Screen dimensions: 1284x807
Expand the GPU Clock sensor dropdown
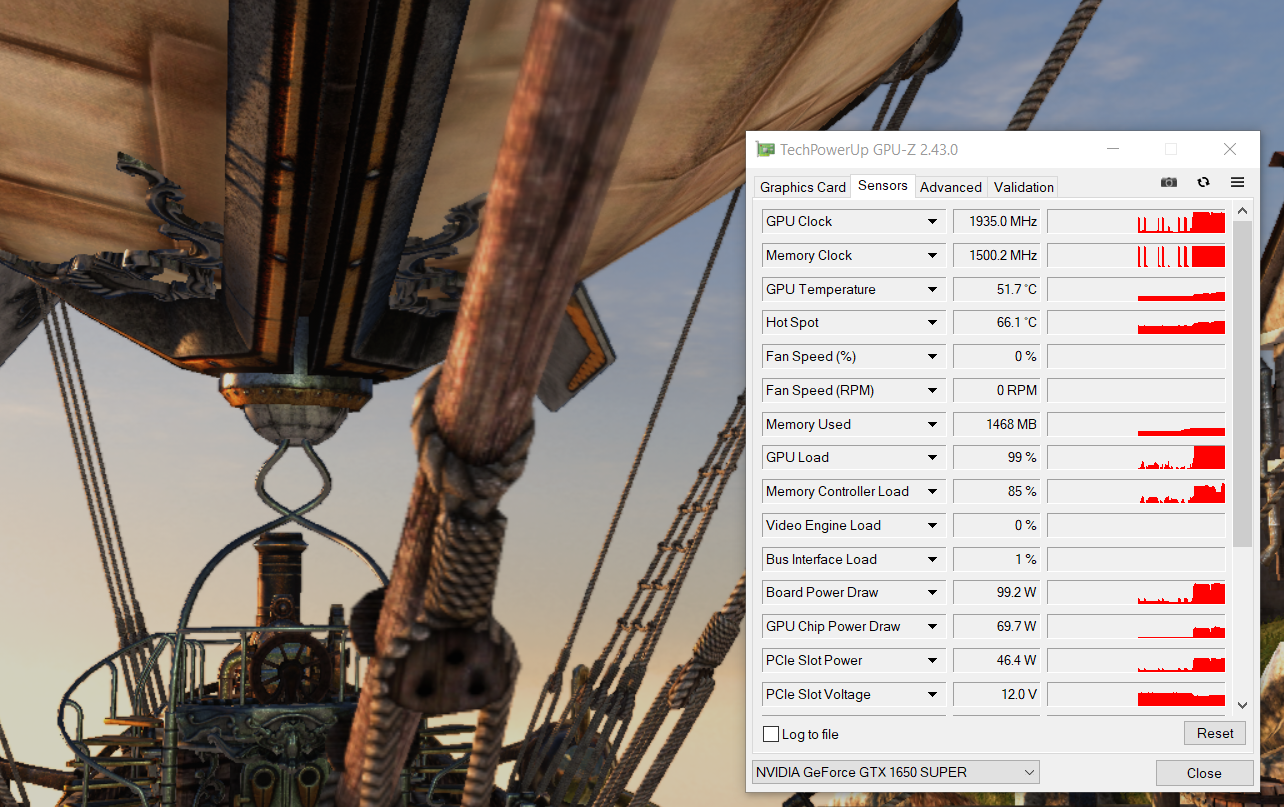click(x=932, y=221)
